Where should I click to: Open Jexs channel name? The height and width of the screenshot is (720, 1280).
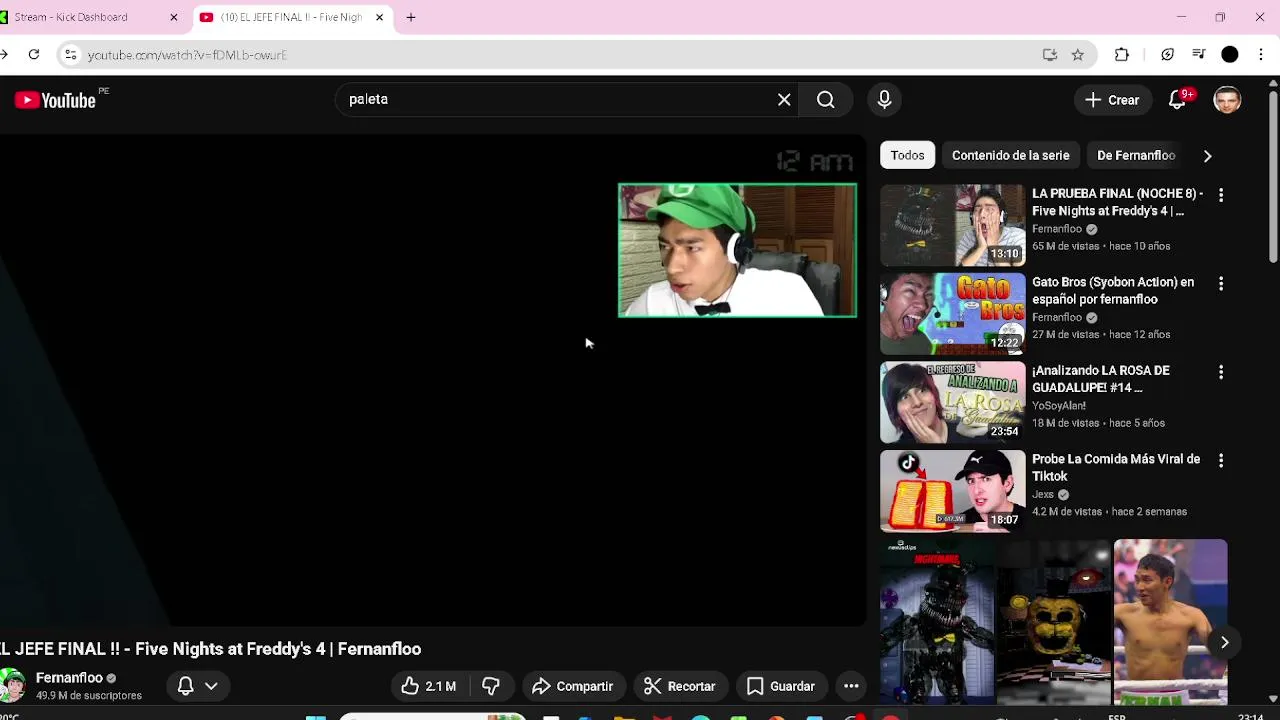coord(1043,495)
